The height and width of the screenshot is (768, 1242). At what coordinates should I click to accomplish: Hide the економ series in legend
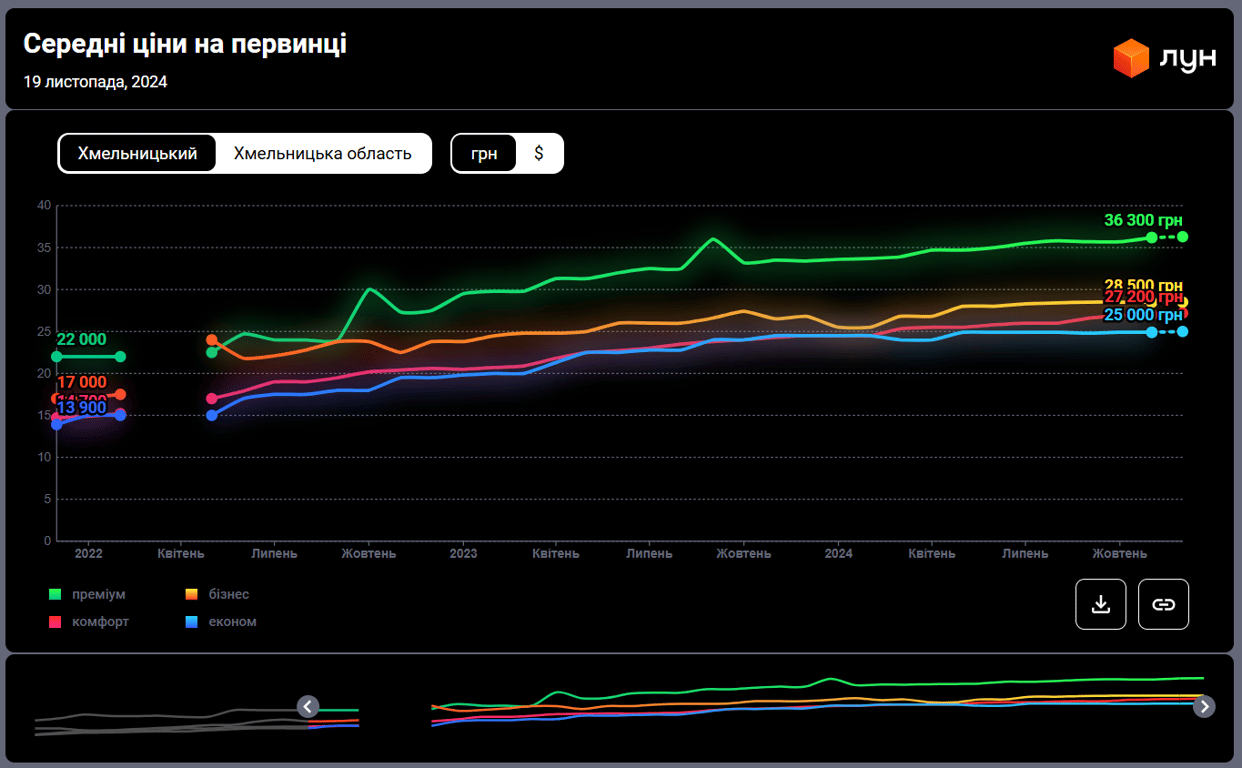pos(232,621)
